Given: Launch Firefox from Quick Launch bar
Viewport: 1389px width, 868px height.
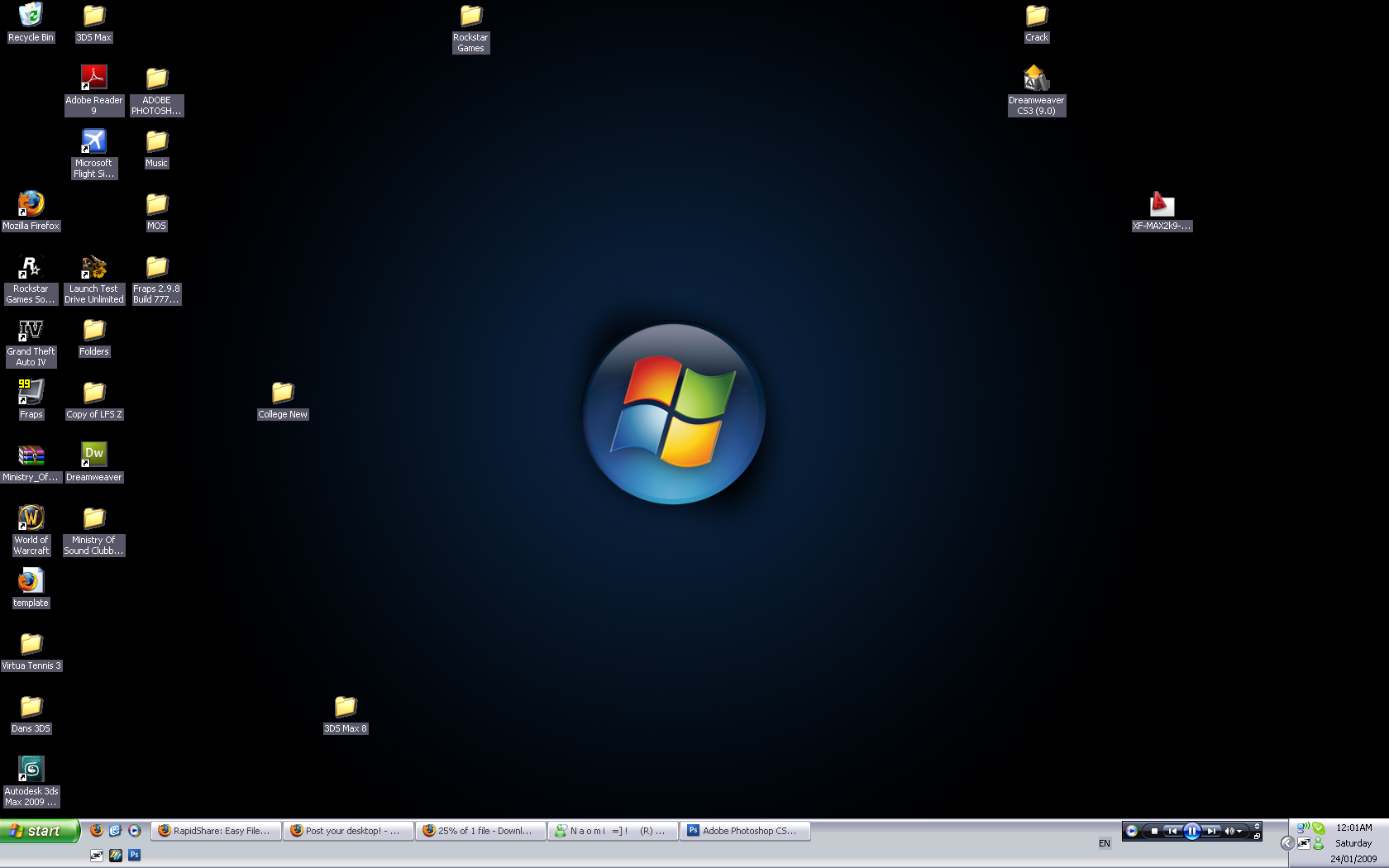Looking at the screenshot, I should point(97,831).
